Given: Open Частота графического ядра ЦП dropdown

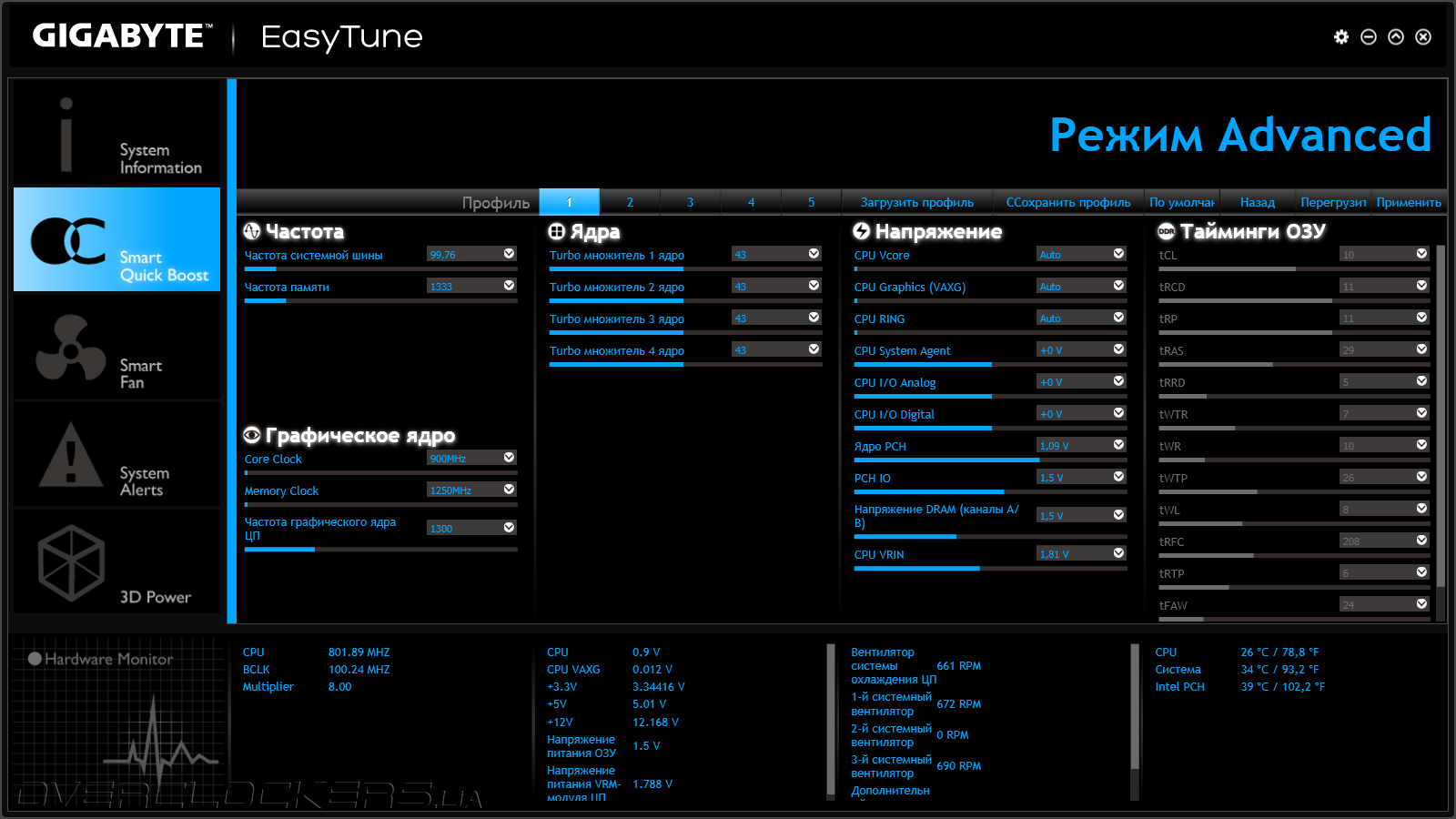Looking at the screenshot, I should (471, 528).
